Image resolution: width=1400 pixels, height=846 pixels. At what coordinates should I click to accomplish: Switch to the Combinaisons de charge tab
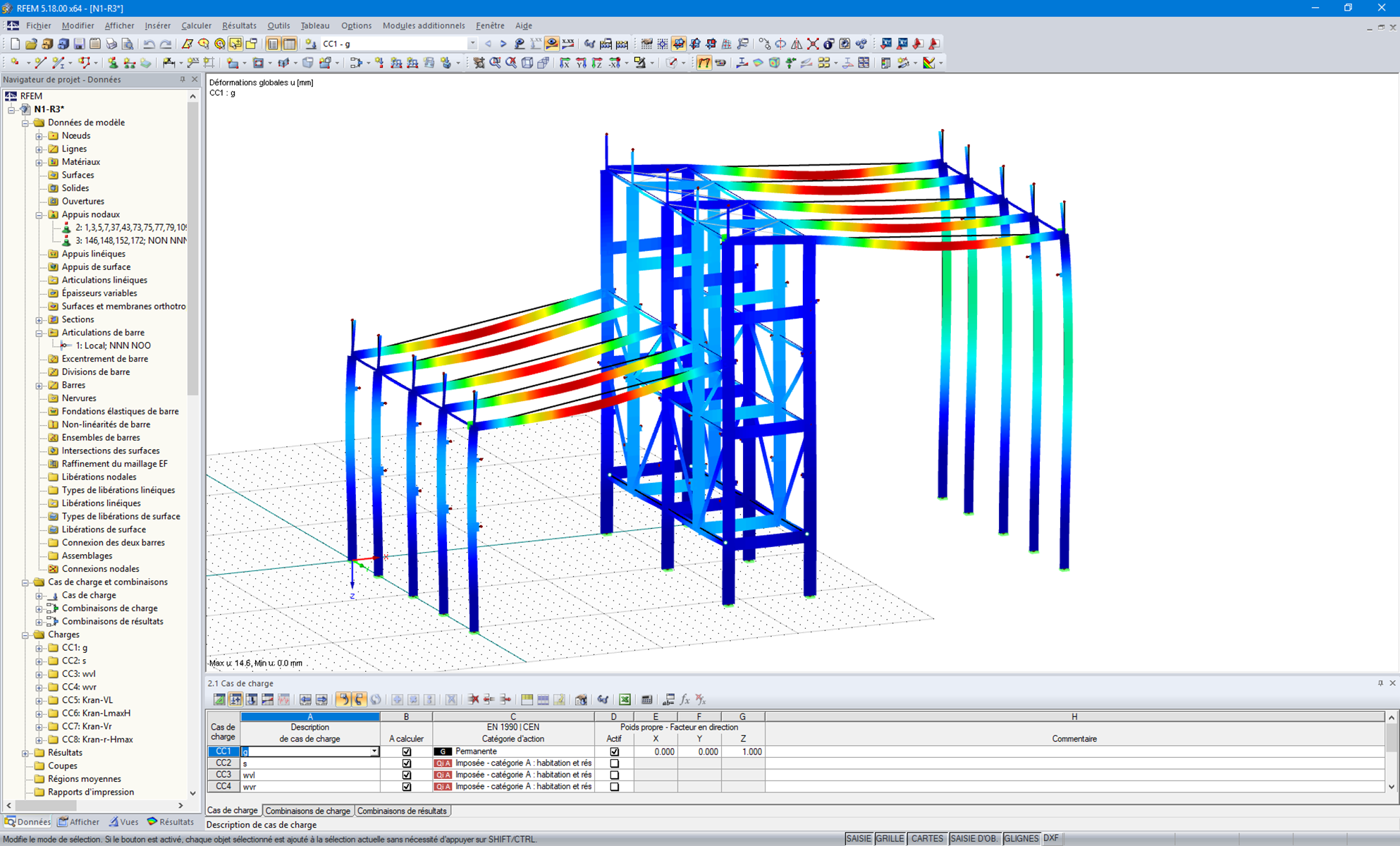click(308, 811)
